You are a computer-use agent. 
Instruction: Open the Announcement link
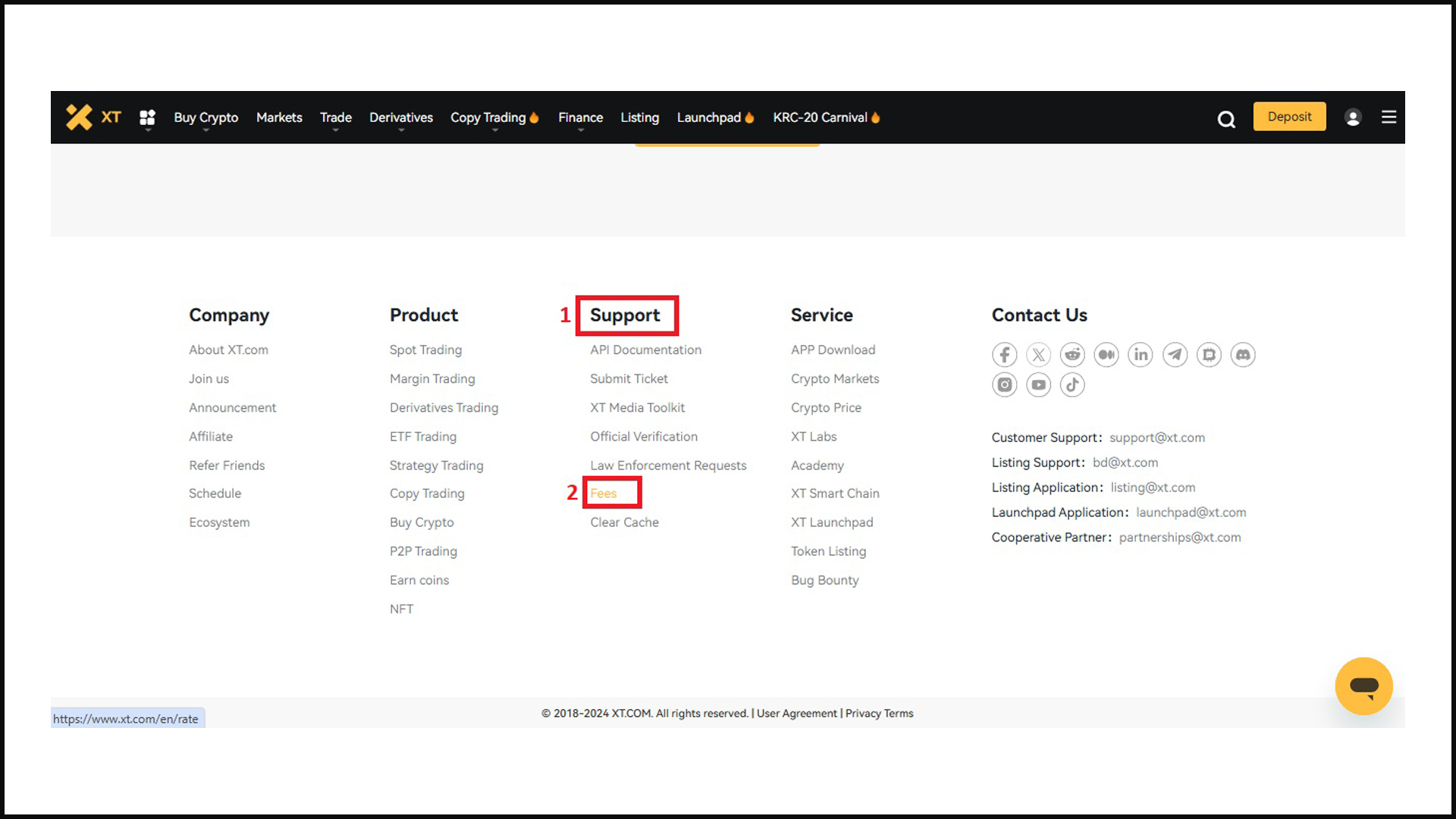pyautogui.click(x=232, y=407)
